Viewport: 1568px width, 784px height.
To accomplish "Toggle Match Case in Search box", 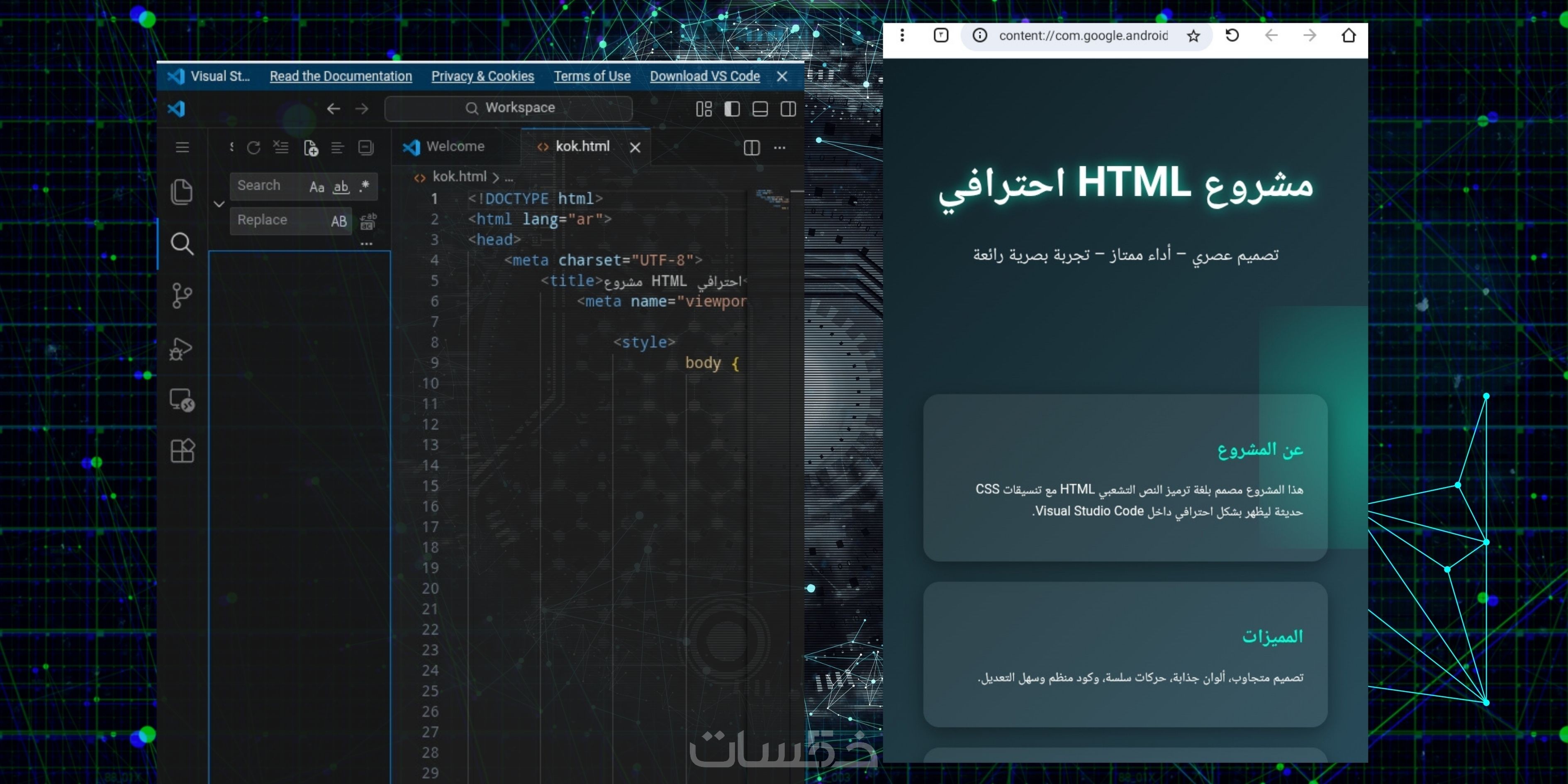I will 317,186.
